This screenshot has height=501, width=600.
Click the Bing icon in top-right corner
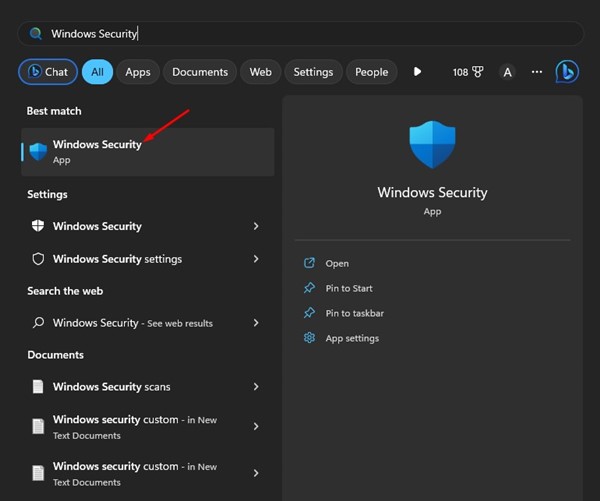[x=567, y=72]
